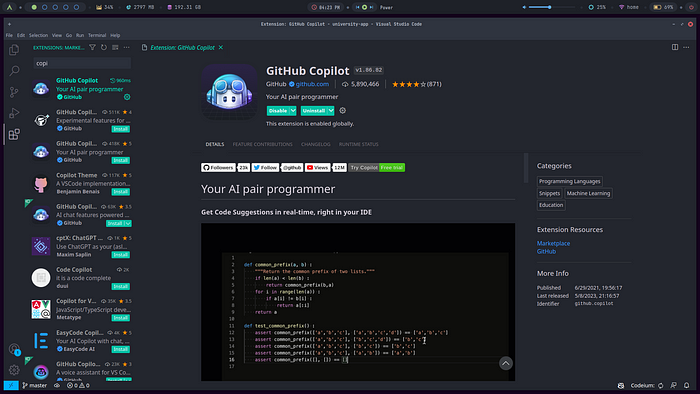Click the Try Copilot Free trial badge
This screenshot has width=700, height=394.
click(x=377, y=167)
